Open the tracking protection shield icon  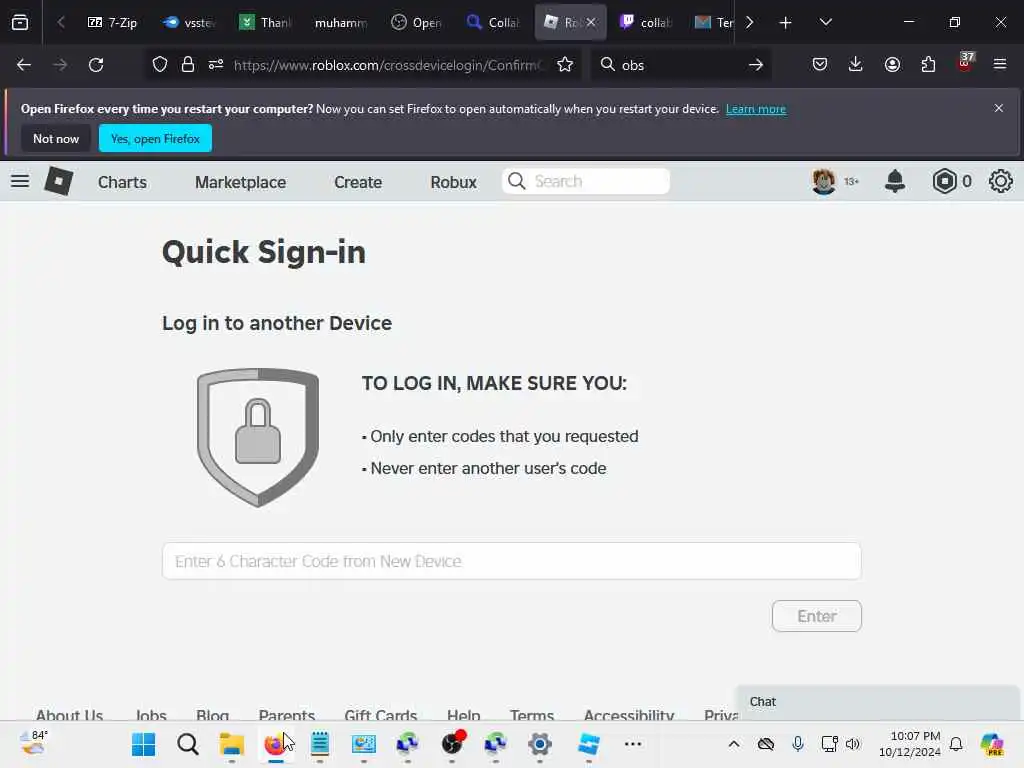pyautogui.click(x=160, y=65)
